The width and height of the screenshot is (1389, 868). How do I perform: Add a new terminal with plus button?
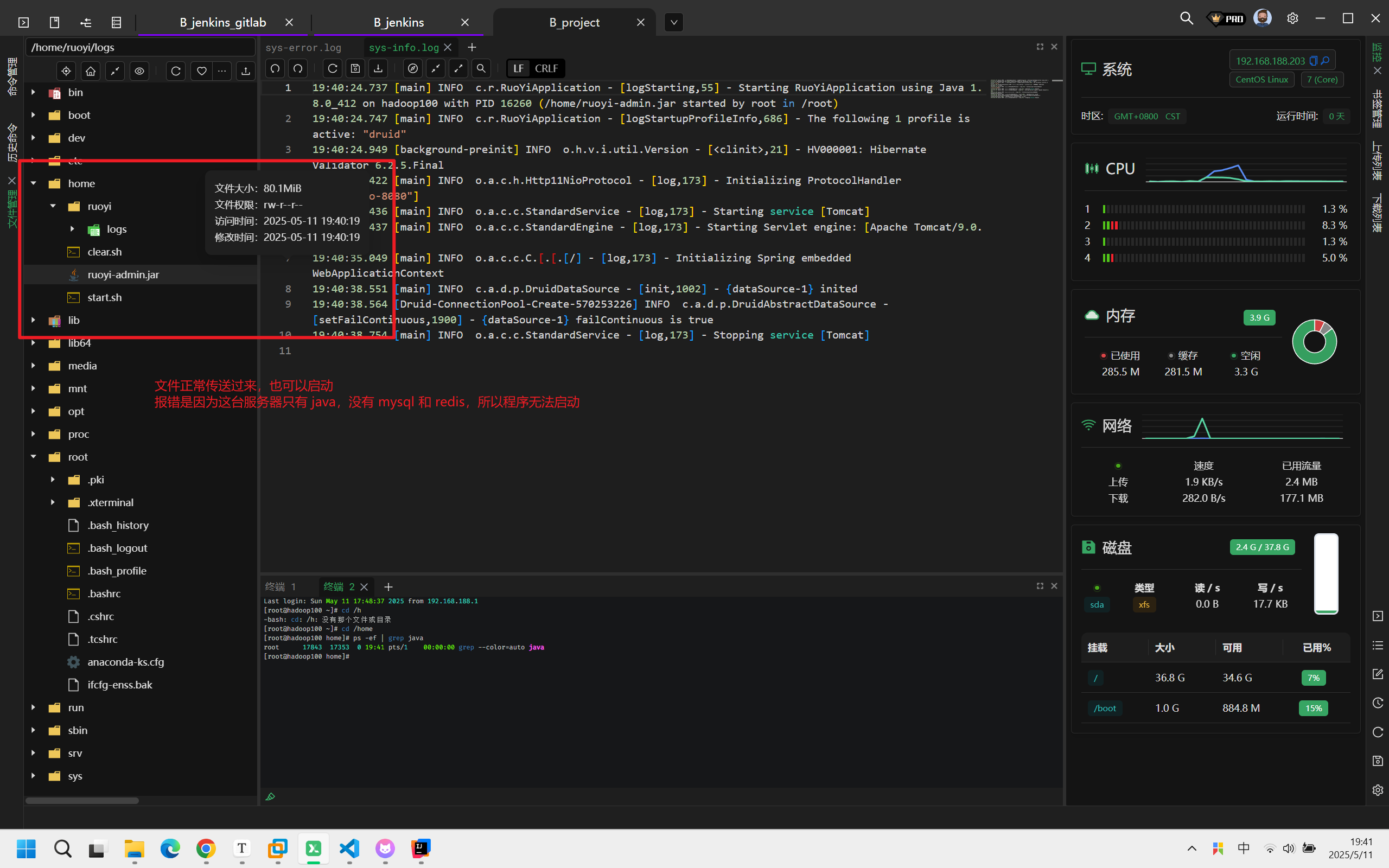388,586
